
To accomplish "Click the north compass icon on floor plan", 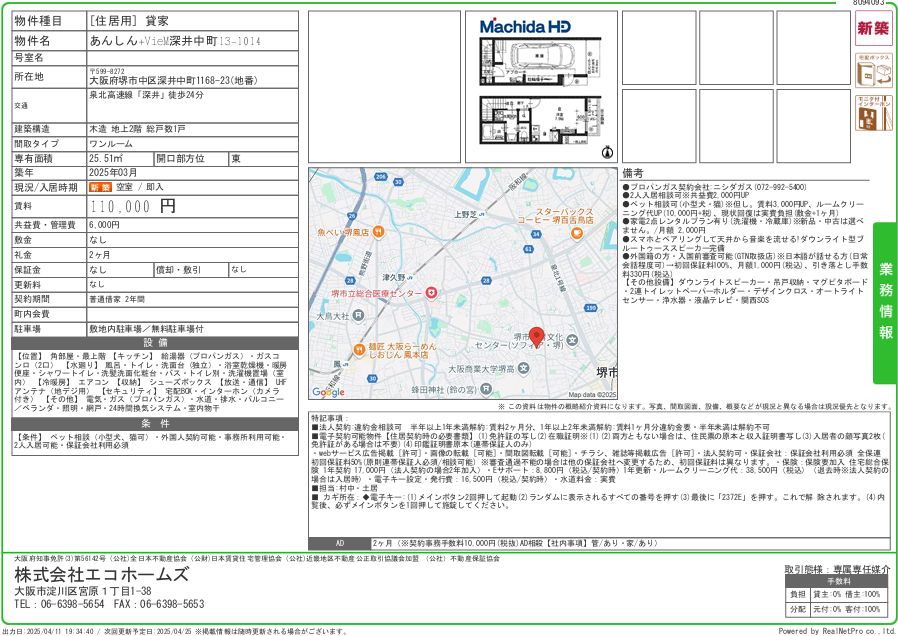I will [608, 152].
